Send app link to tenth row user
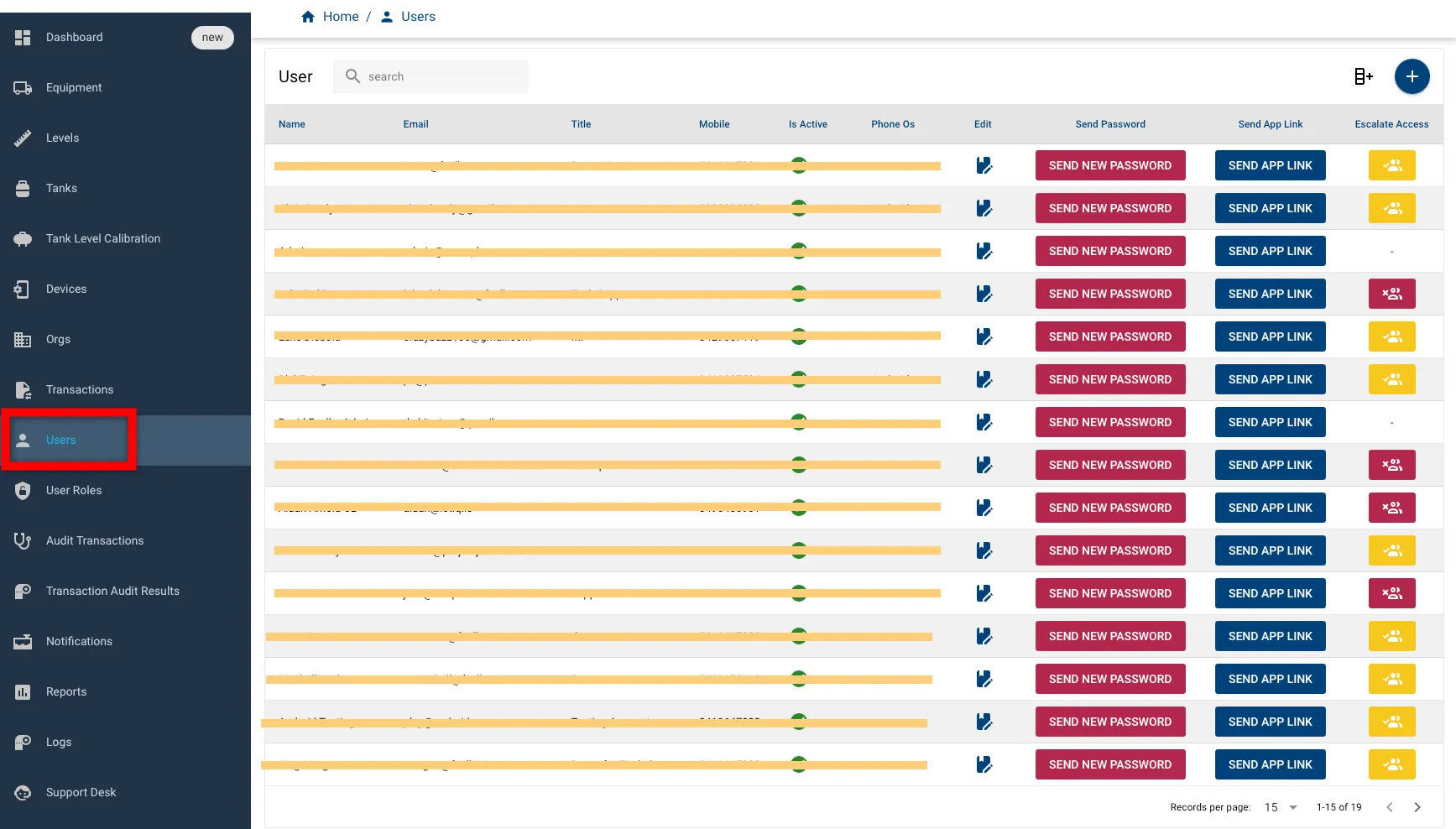This screenshot has height=829, width=1456. coord(1271,550)
